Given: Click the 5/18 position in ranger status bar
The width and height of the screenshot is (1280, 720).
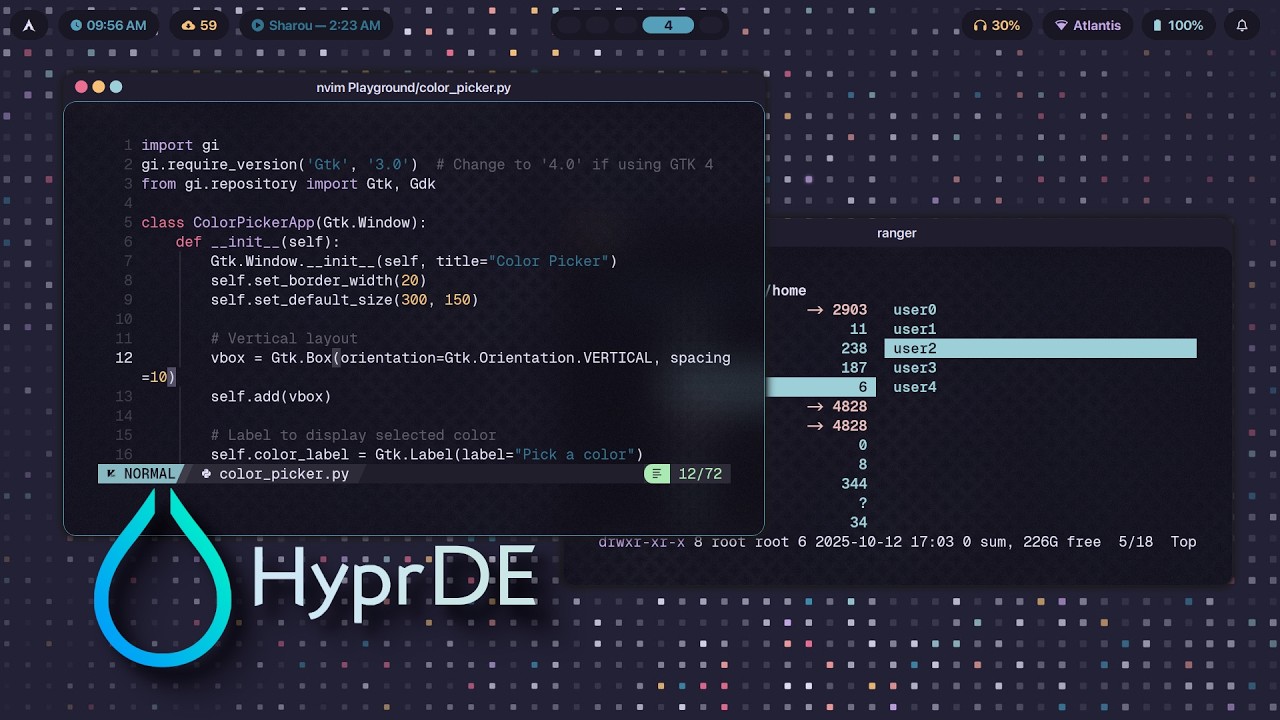Looking at the screenshot, I should pyautogui.click(x=1136, y=542).
